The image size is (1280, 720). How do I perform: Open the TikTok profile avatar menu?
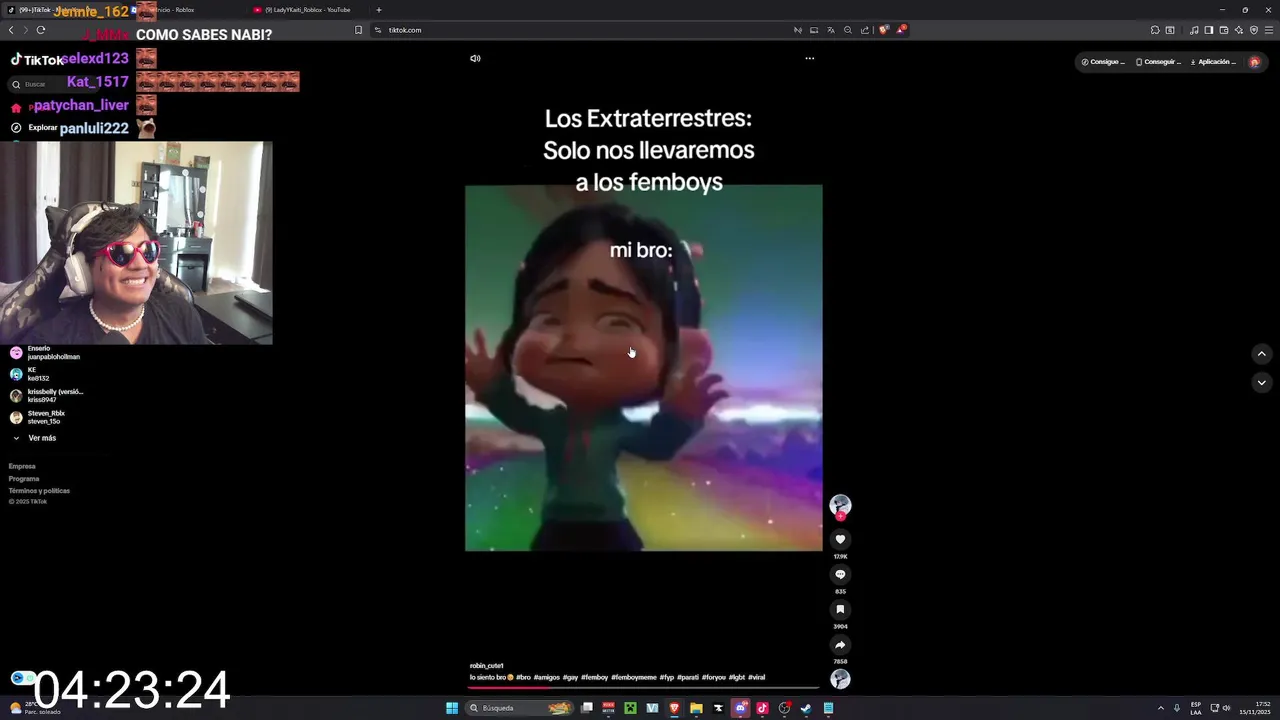1255,62
